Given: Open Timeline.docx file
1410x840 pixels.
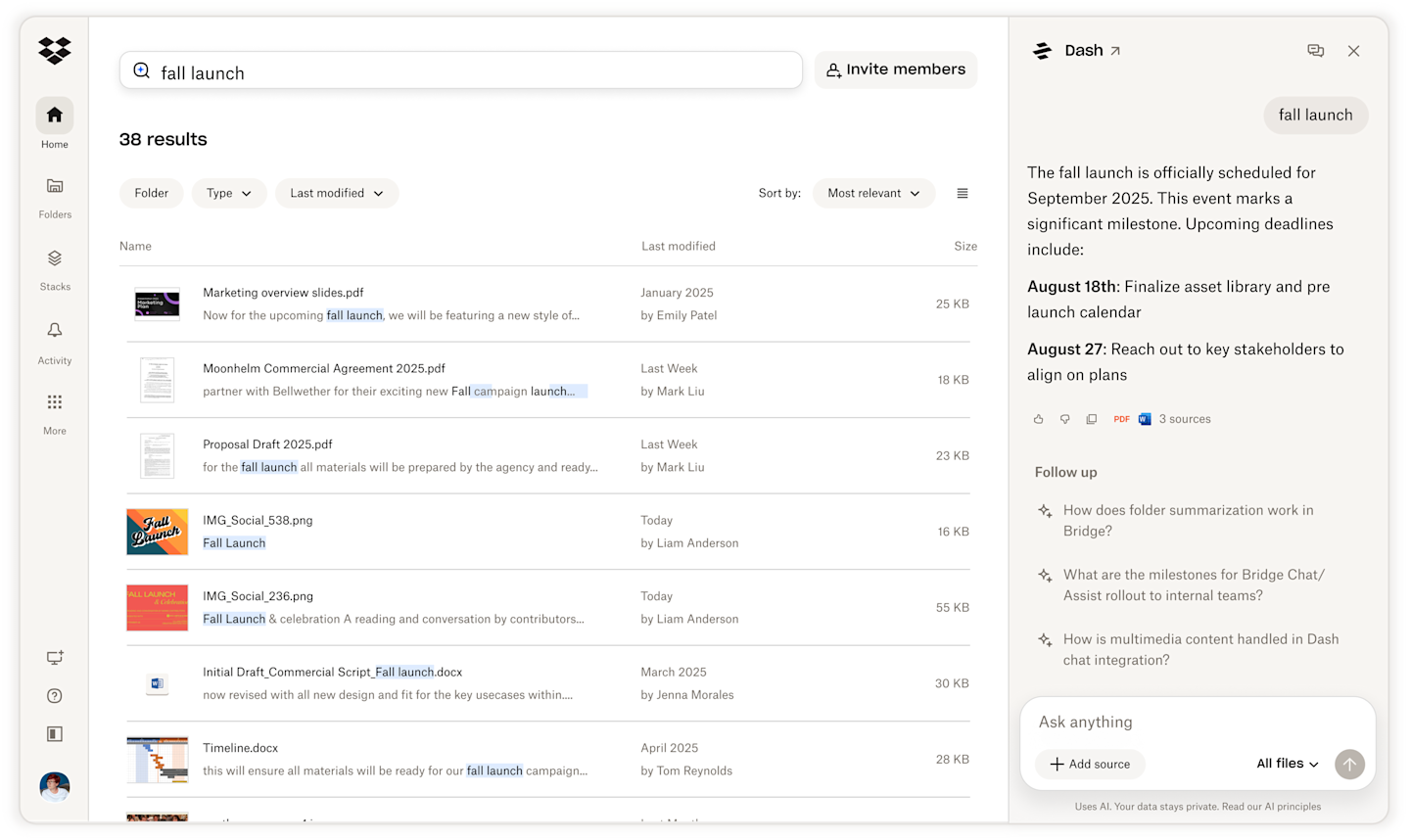Looking at the screenshot, I should coord(240,748).
